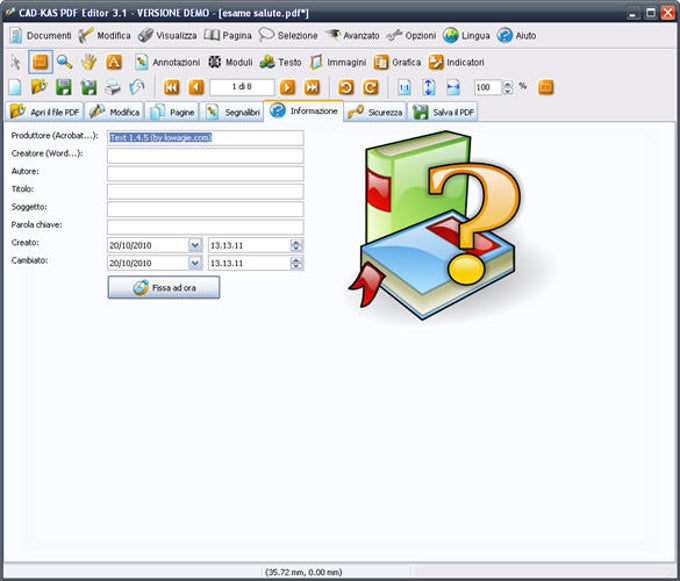Viewport: 680px width, 581px height.
Task: Click the open folder icon
Action: (39, 87)
